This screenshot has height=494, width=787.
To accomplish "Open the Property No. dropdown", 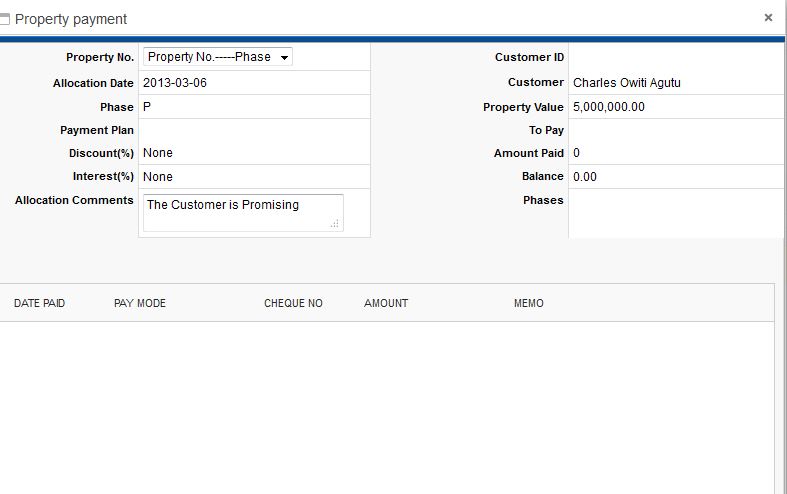I will [x=218, y=57].
